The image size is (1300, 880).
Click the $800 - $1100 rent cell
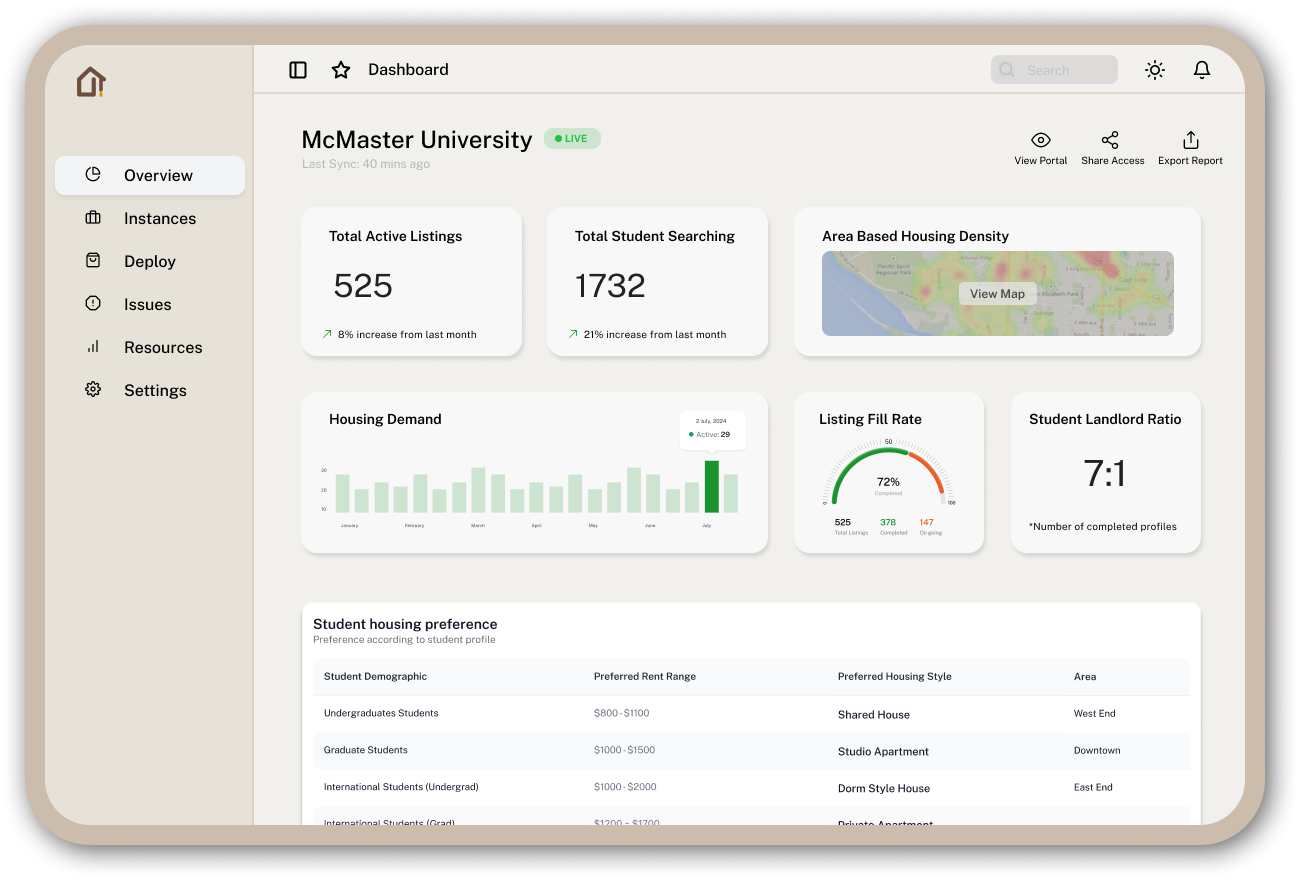point(621,714)
